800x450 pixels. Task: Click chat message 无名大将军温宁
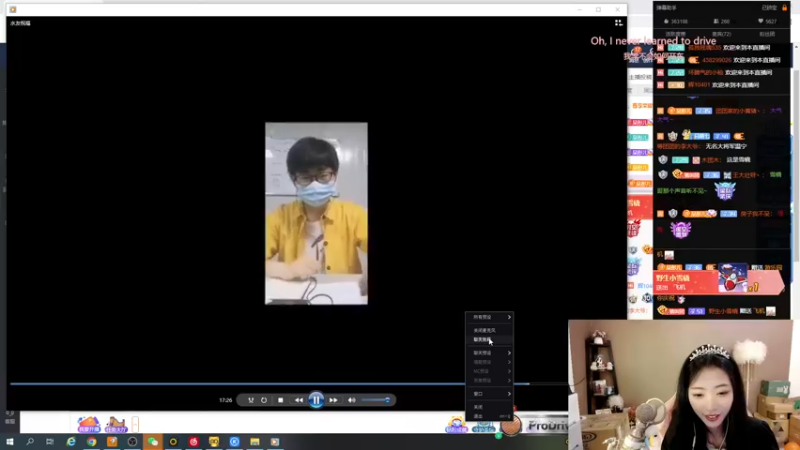tap(726, 146)
